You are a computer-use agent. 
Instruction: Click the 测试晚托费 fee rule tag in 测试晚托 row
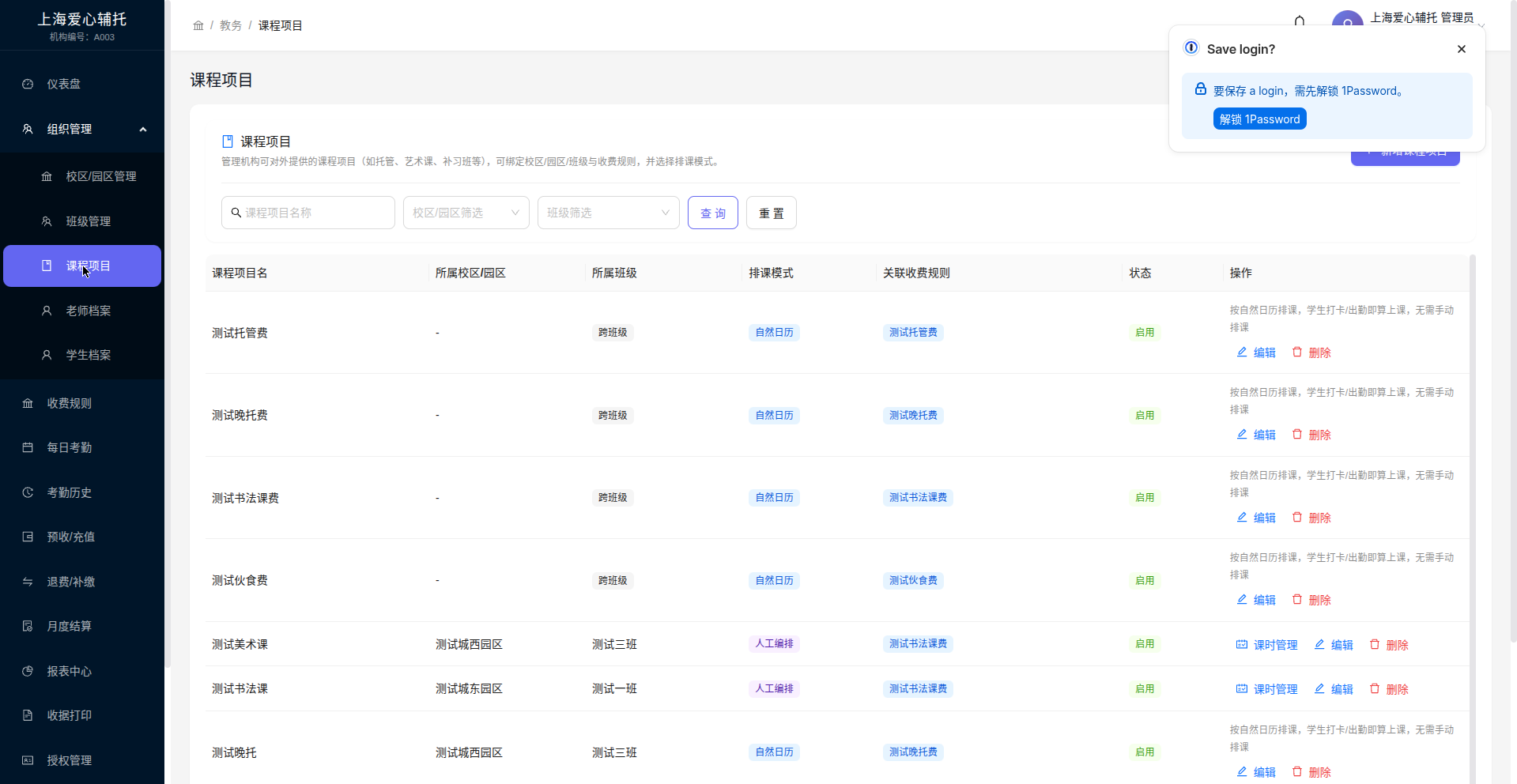coord(913,752)
